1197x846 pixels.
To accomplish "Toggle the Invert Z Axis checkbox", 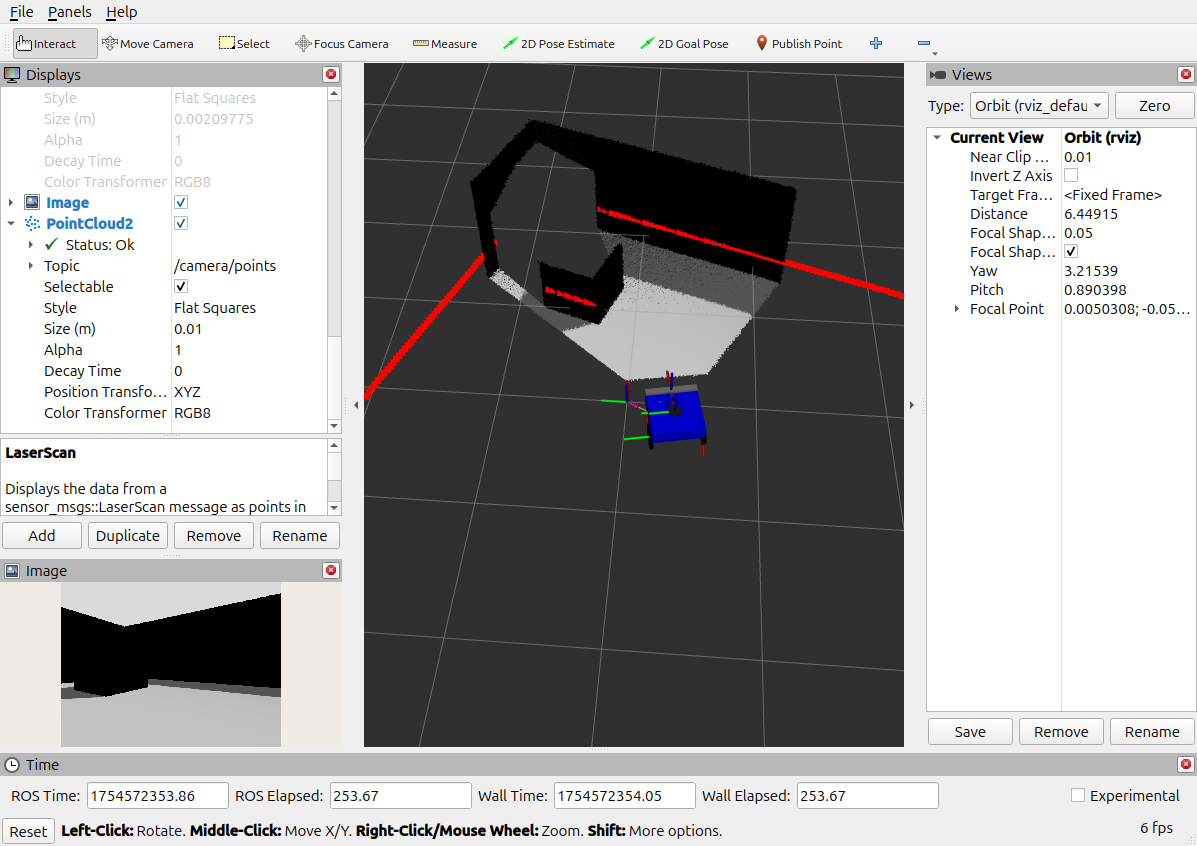I will point(1071,176).
